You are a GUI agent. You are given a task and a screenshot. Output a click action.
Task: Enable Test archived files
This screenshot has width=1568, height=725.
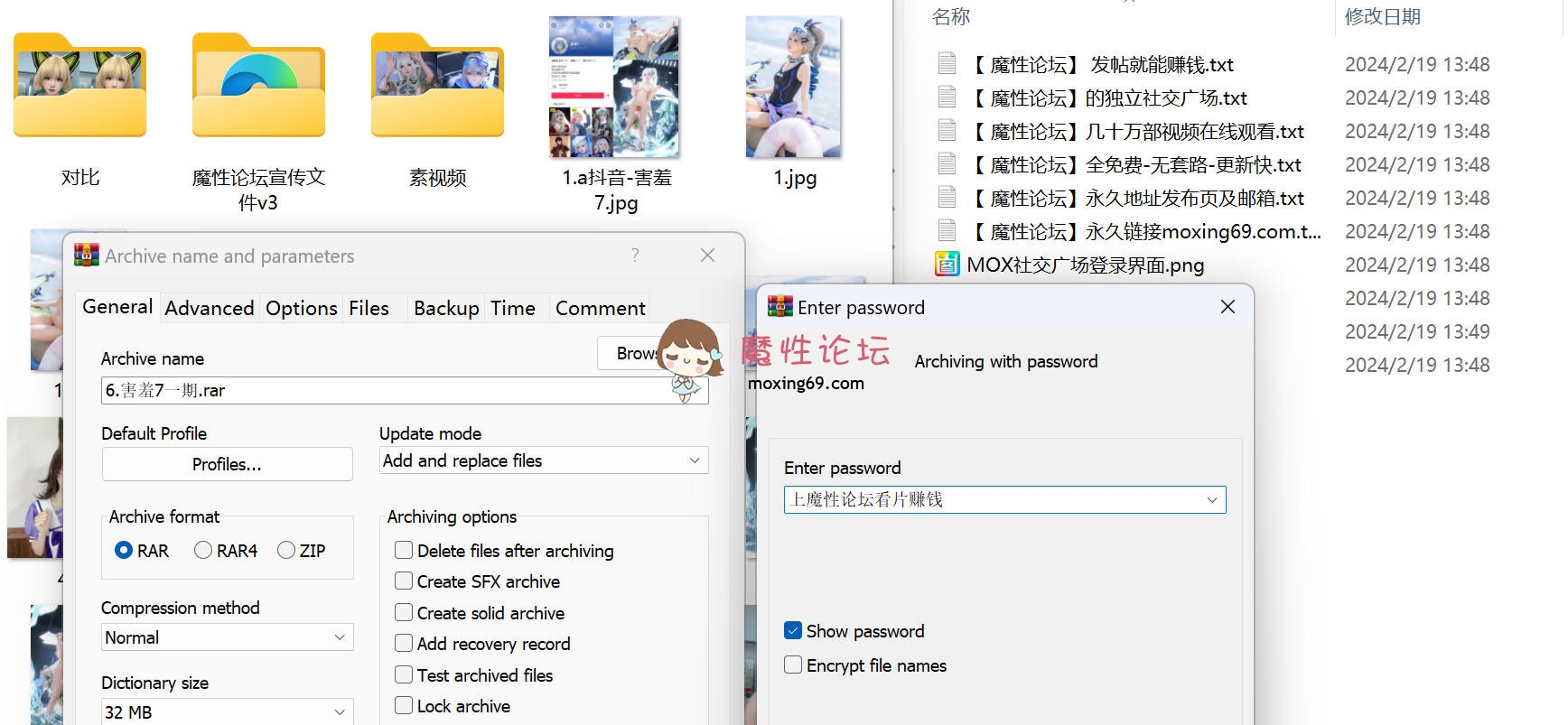click(x=404, y=674)
